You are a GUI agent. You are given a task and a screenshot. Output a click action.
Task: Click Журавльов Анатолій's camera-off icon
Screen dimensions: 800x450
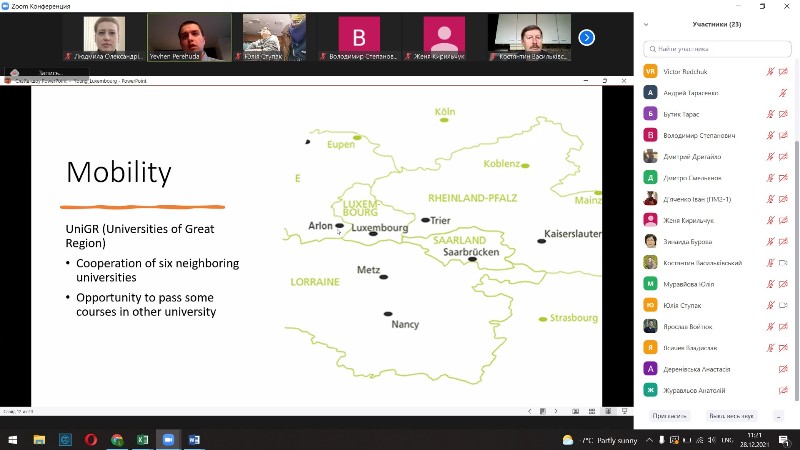[x=783, y=390]
